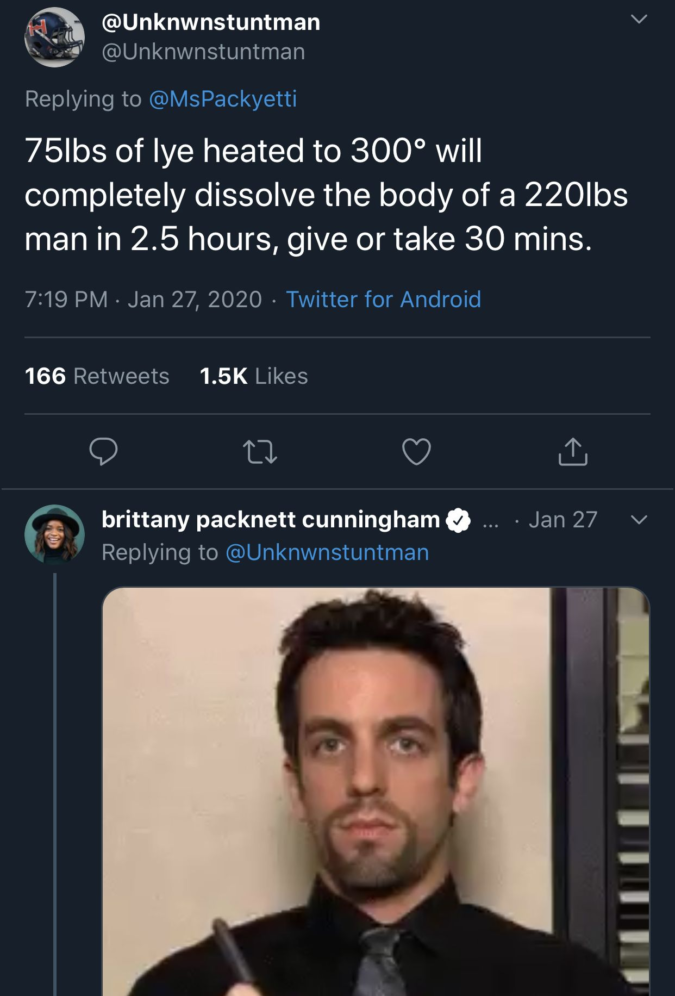
Task: Tap the verified badge on brittany
Action: point(458,520)
